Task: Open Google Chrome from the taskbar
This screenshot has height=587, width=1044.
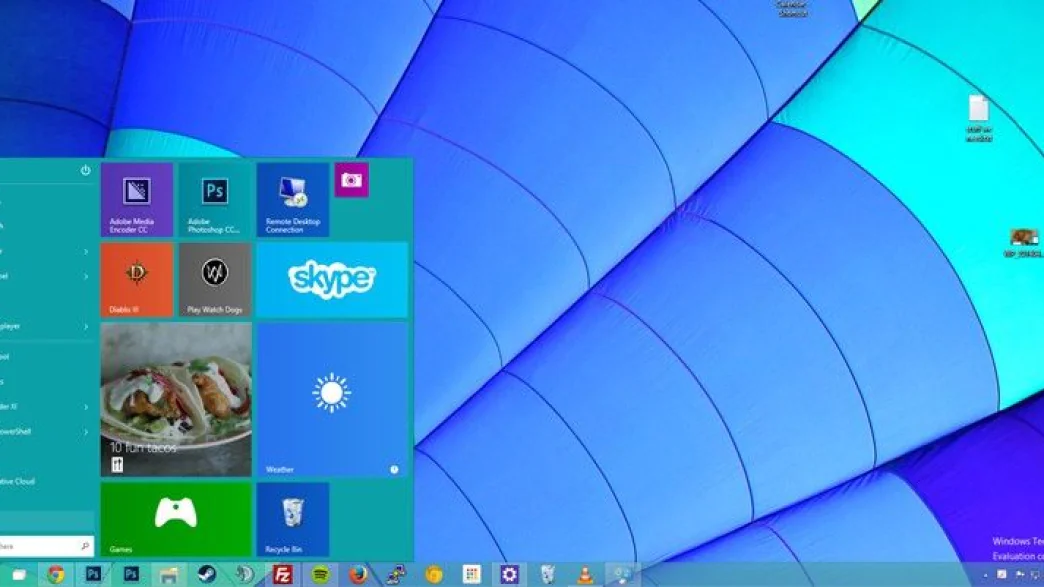Action: tap(55, 574)
